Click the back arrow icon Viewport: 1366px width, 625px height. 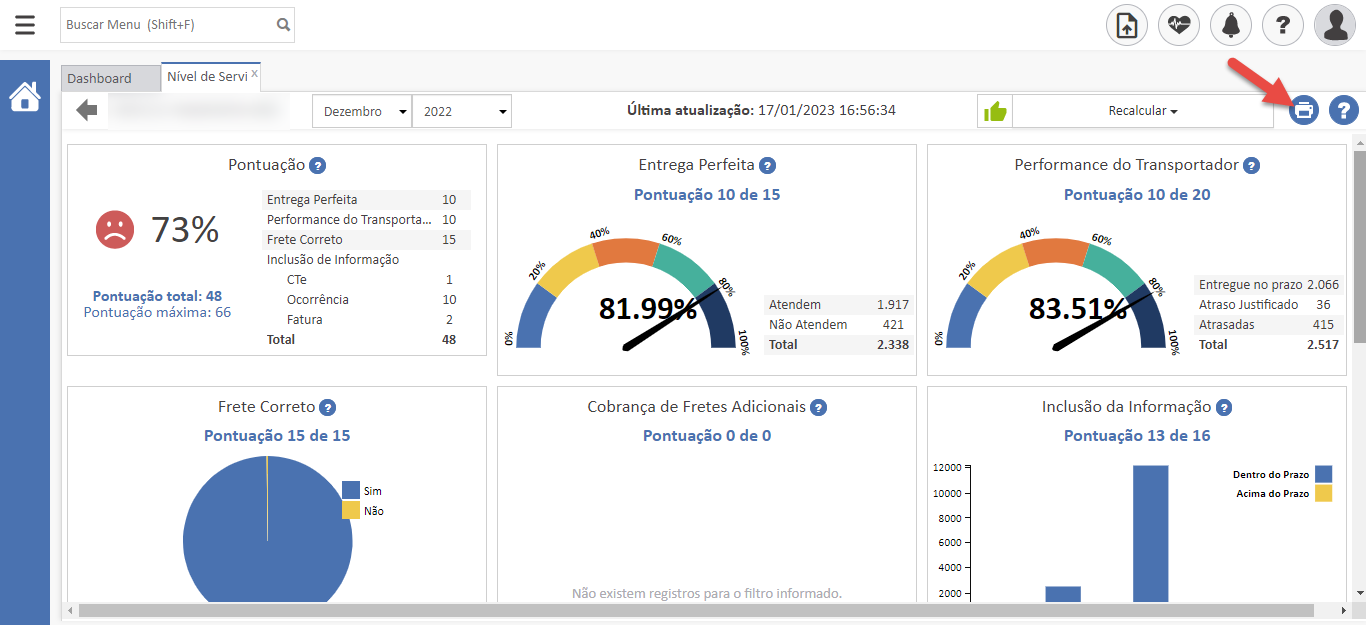(87, 110)
